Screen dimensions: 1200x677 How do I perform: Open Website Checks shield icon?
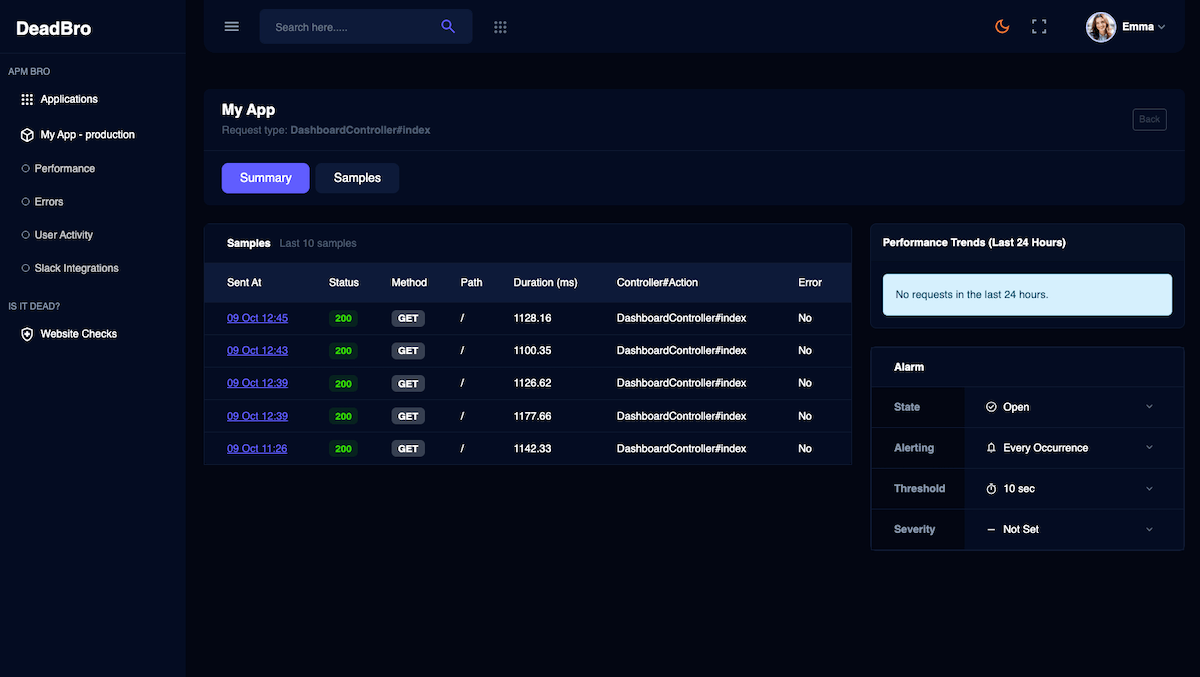(x=27, y=334)
